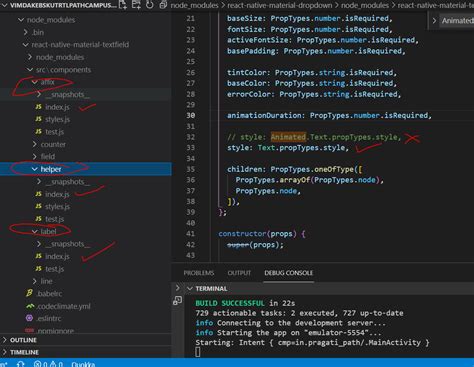Screen dimensions: 474x367
Task: Click the New Folder icon in Explorer header
Action: [x=136, y=5]
